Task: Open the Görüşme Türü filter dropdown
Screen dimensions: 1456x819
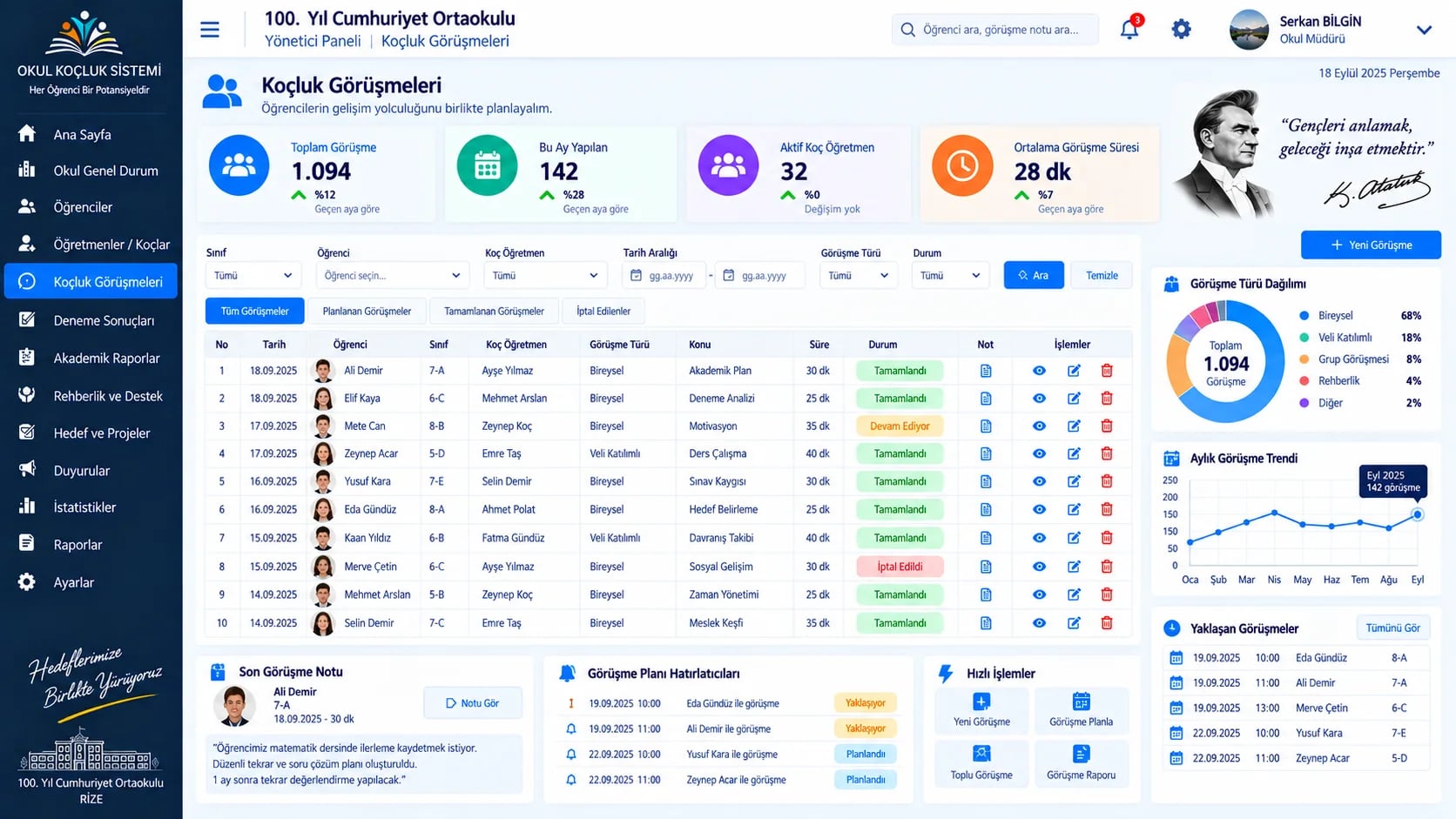Action: [858, 275]
